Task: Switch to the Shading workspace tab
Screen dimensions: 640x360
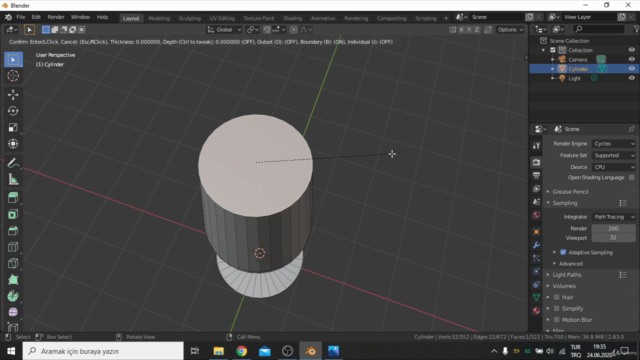Action: [x=293, y=18]
